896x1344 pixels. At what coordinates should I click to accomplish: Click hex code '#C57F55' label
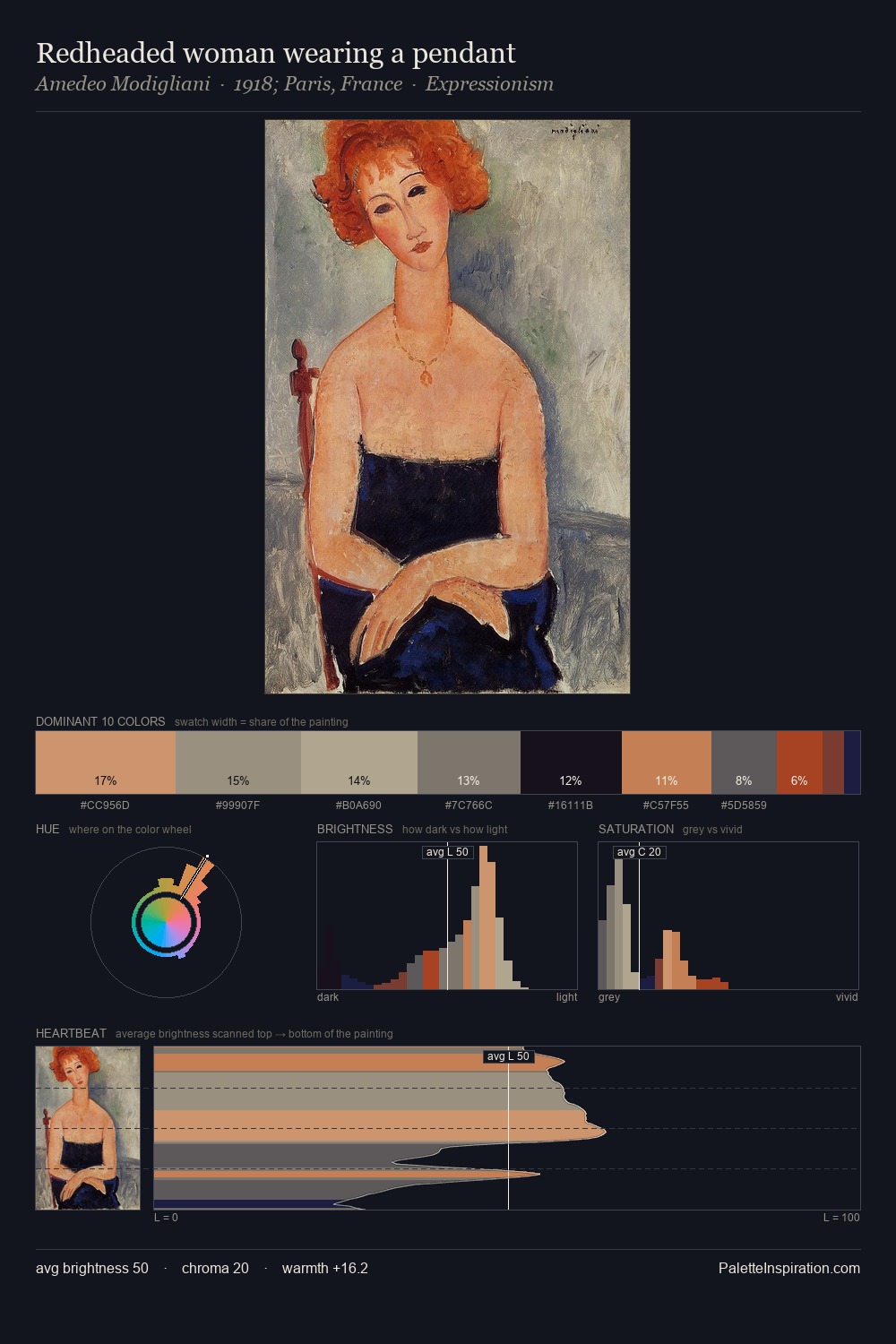click(x=666, y=806)
